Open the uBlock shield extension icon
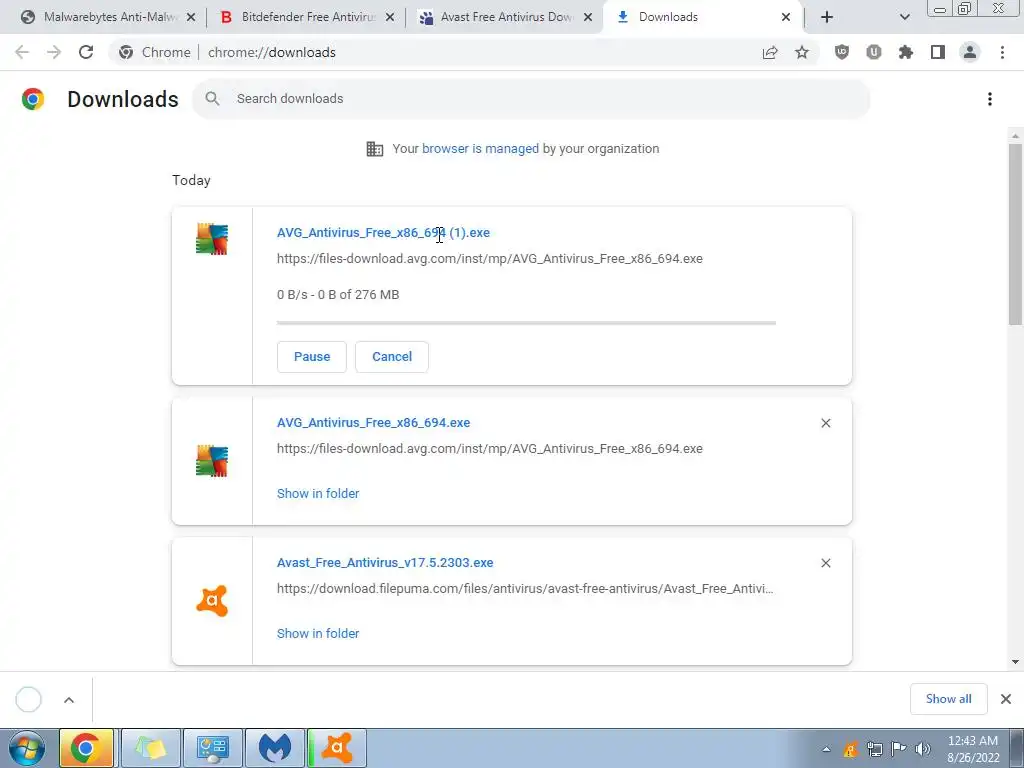Viewport: 1024px width, 768px height. pyautogui.click(x=842, y=52)
